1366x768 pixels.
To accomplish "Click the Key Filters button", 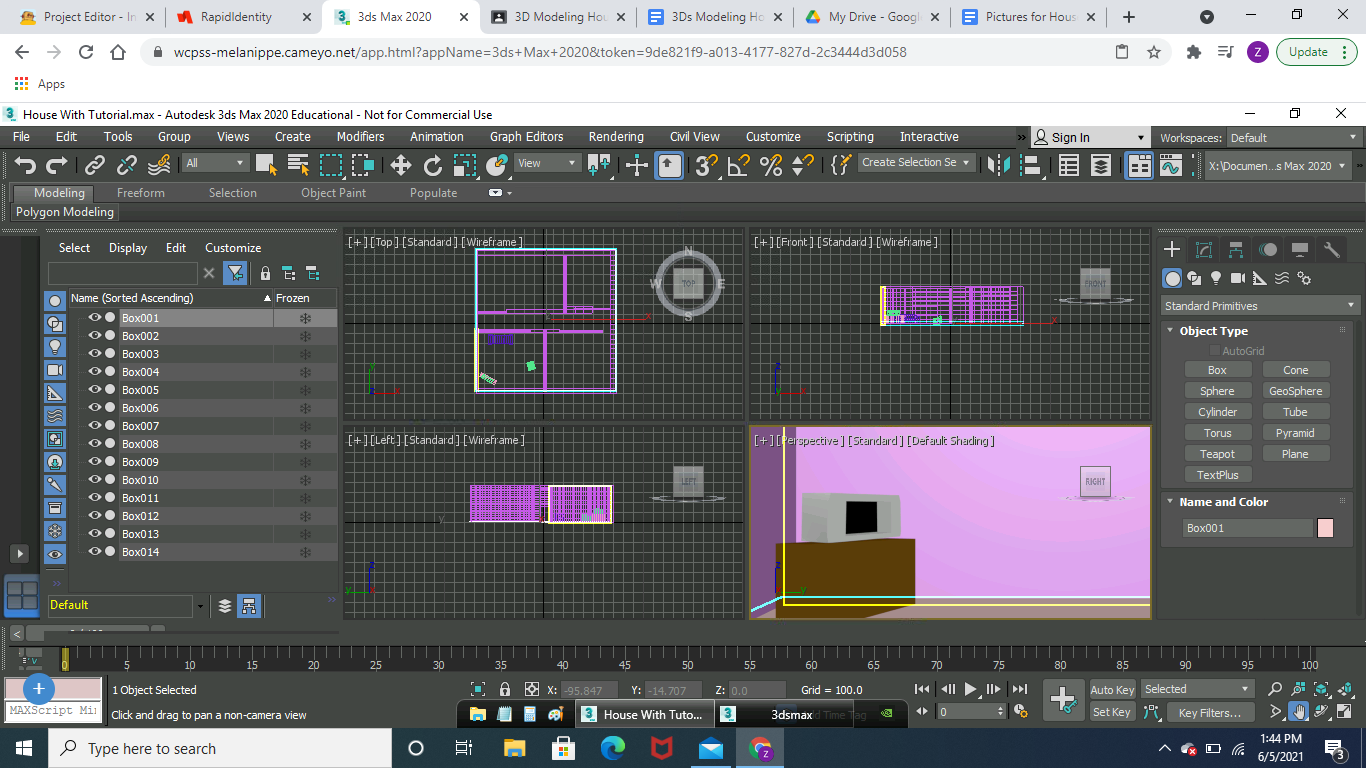I will (x=1209, y=713).
